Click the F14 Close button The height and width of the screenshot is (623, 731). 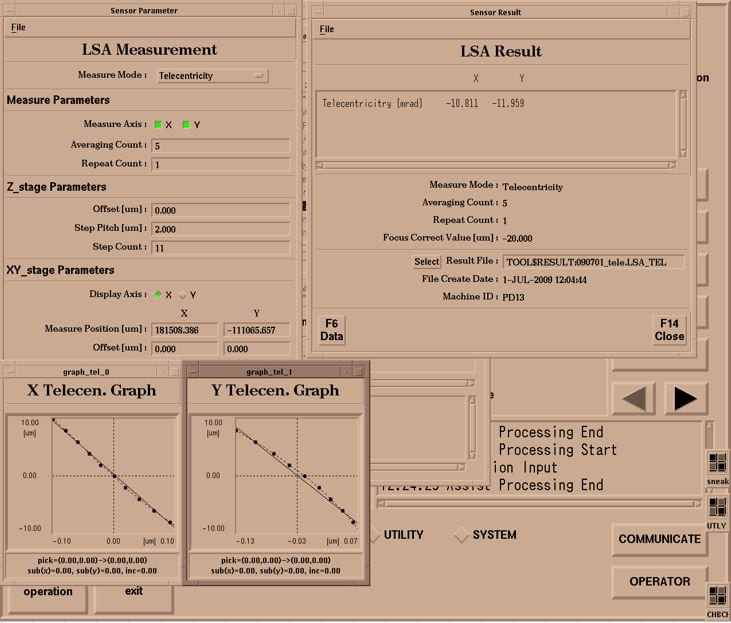tap(669, 330)
